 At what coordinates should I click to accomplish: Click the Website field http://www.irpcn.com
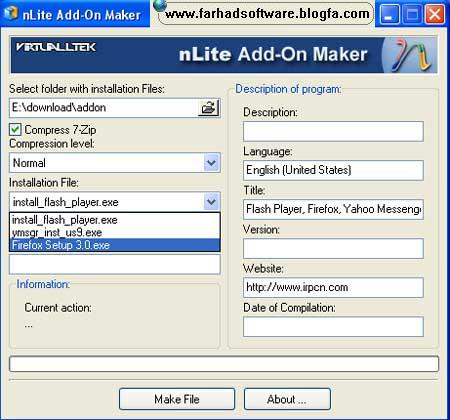[333, 287]
